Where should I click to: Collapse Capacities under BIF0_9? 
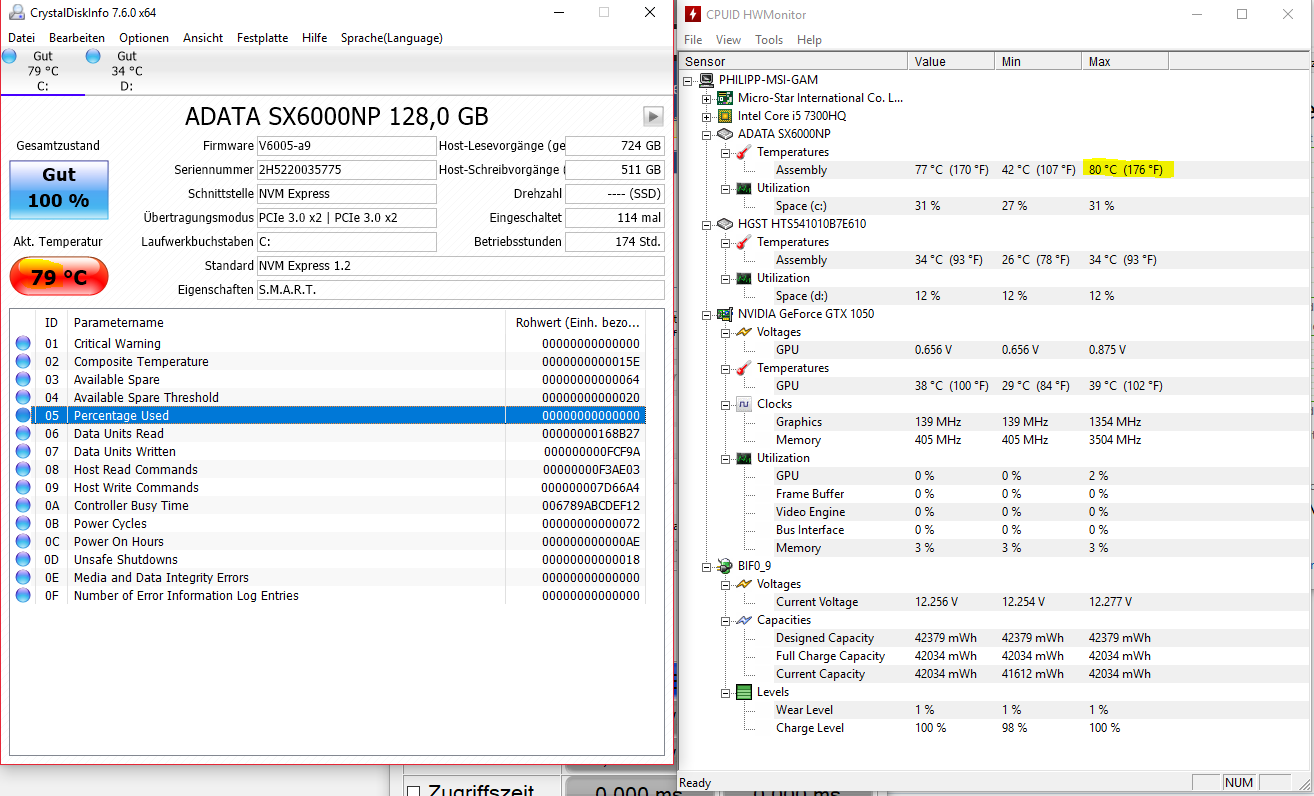[x=726, y=620]
